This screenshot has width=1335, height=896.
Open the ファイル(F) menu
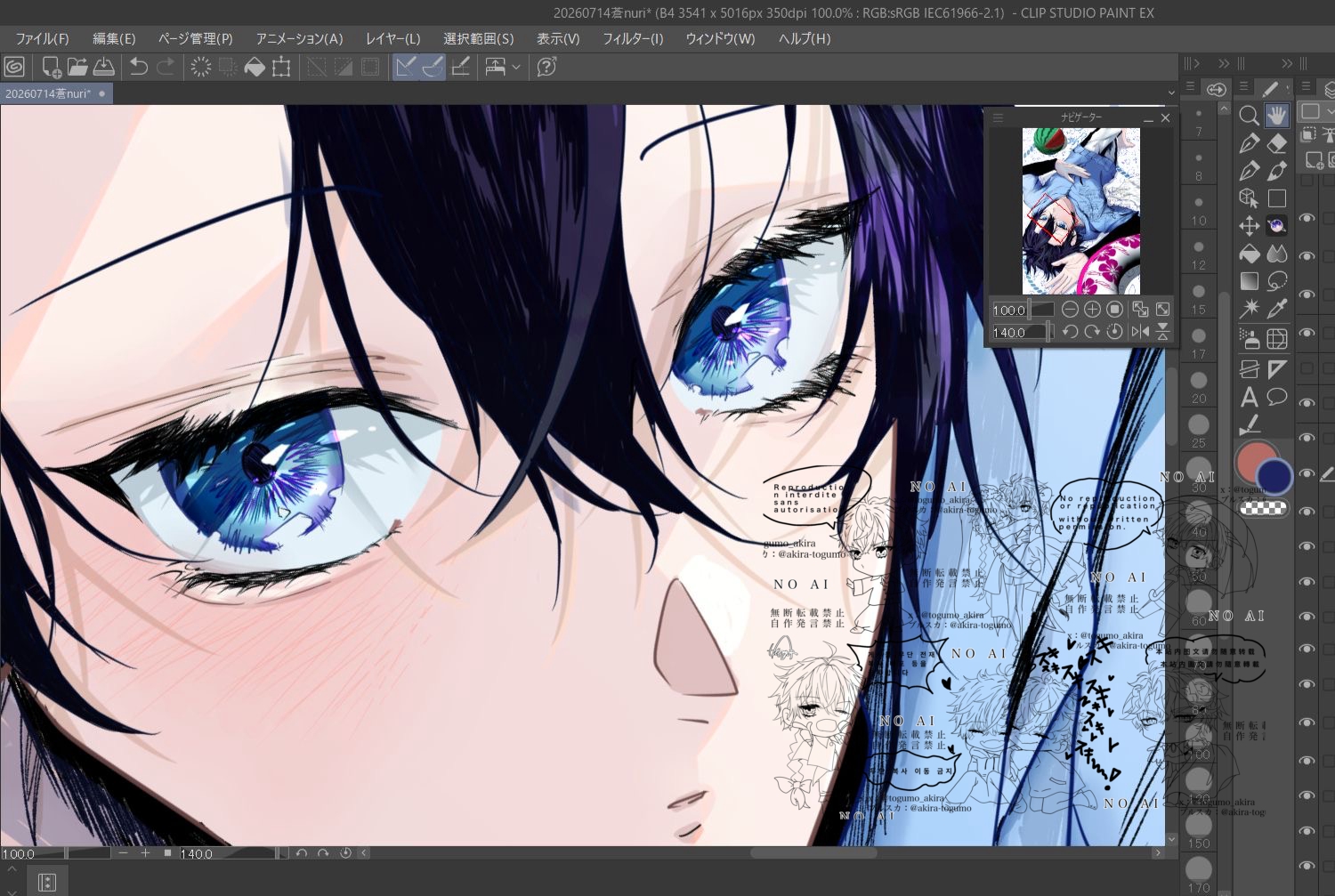click(42, 38)
